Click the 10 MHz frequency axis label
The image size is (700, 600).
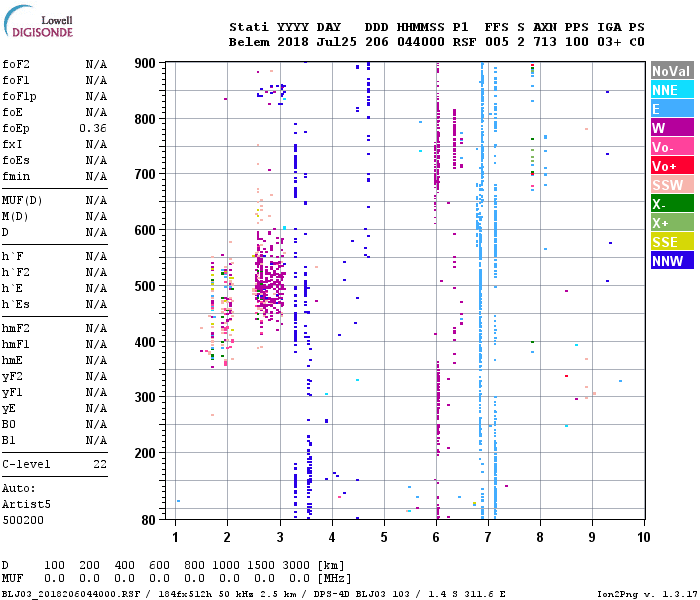pyautogui.click(x=643, y=538)
